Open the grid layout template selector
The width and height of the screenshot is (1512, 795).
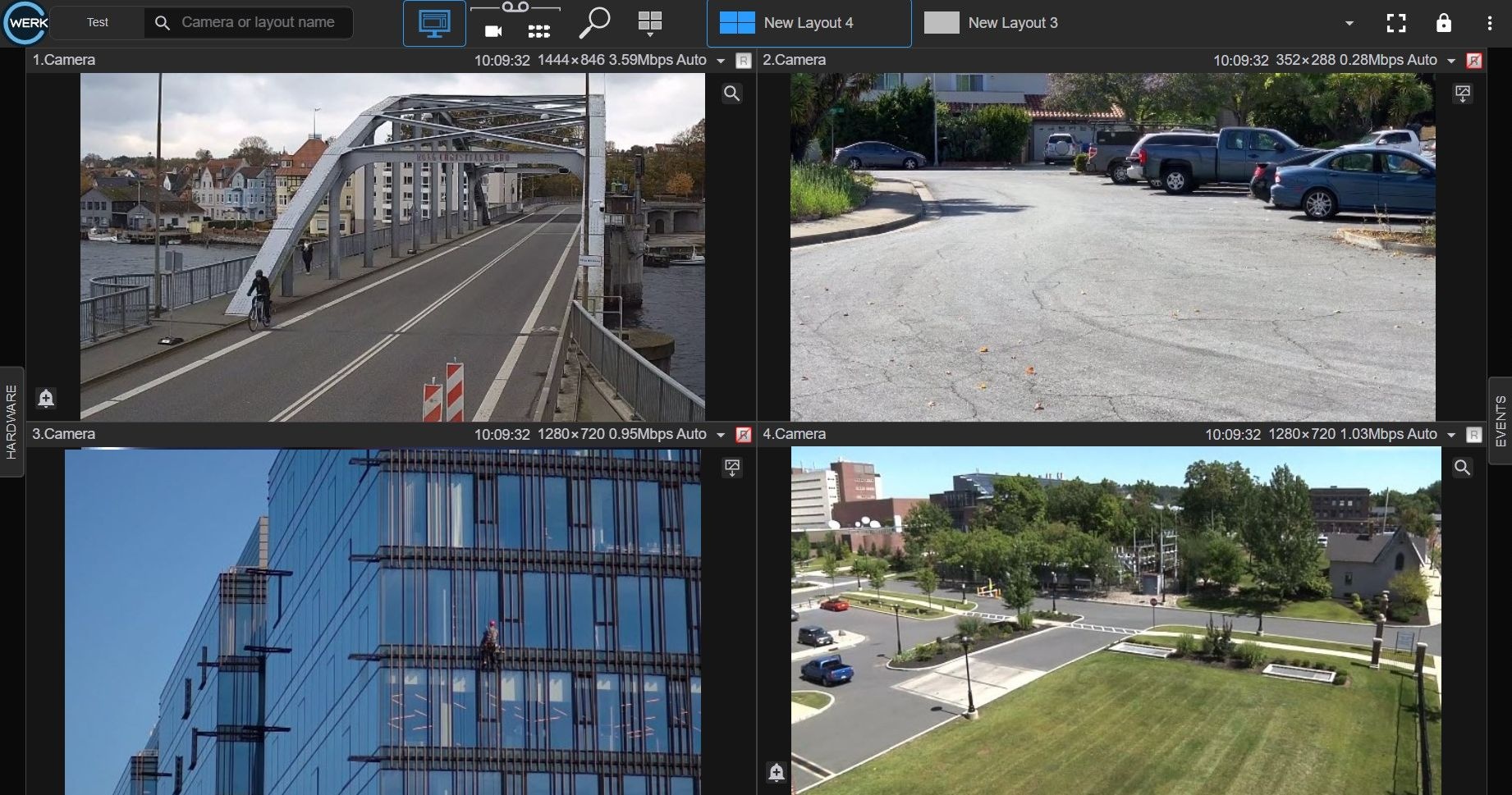[649, 23]
